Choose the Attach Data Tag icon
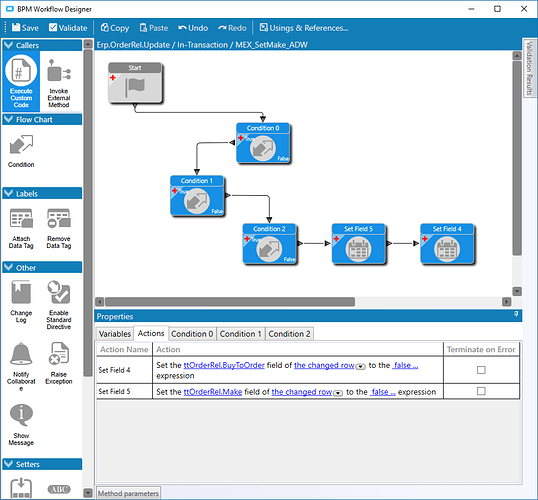 (x=21, y=218)
